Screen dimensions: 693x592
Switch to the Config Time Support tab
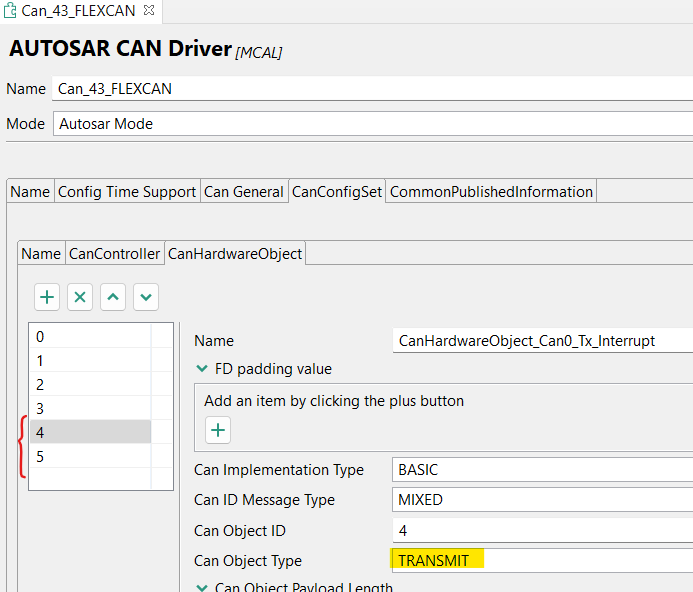pos(127,191)
